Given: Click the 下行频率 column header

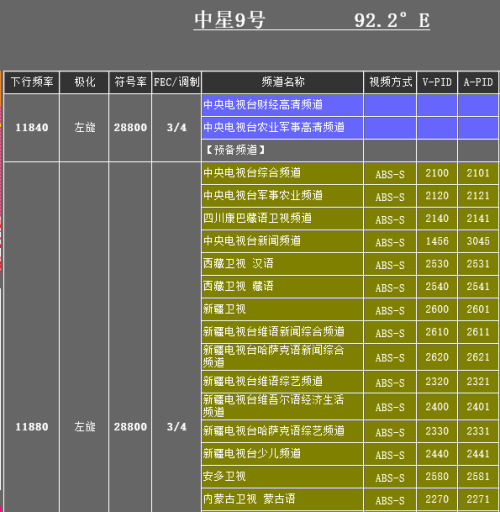Looking at the screenshot, I should 32,82.
